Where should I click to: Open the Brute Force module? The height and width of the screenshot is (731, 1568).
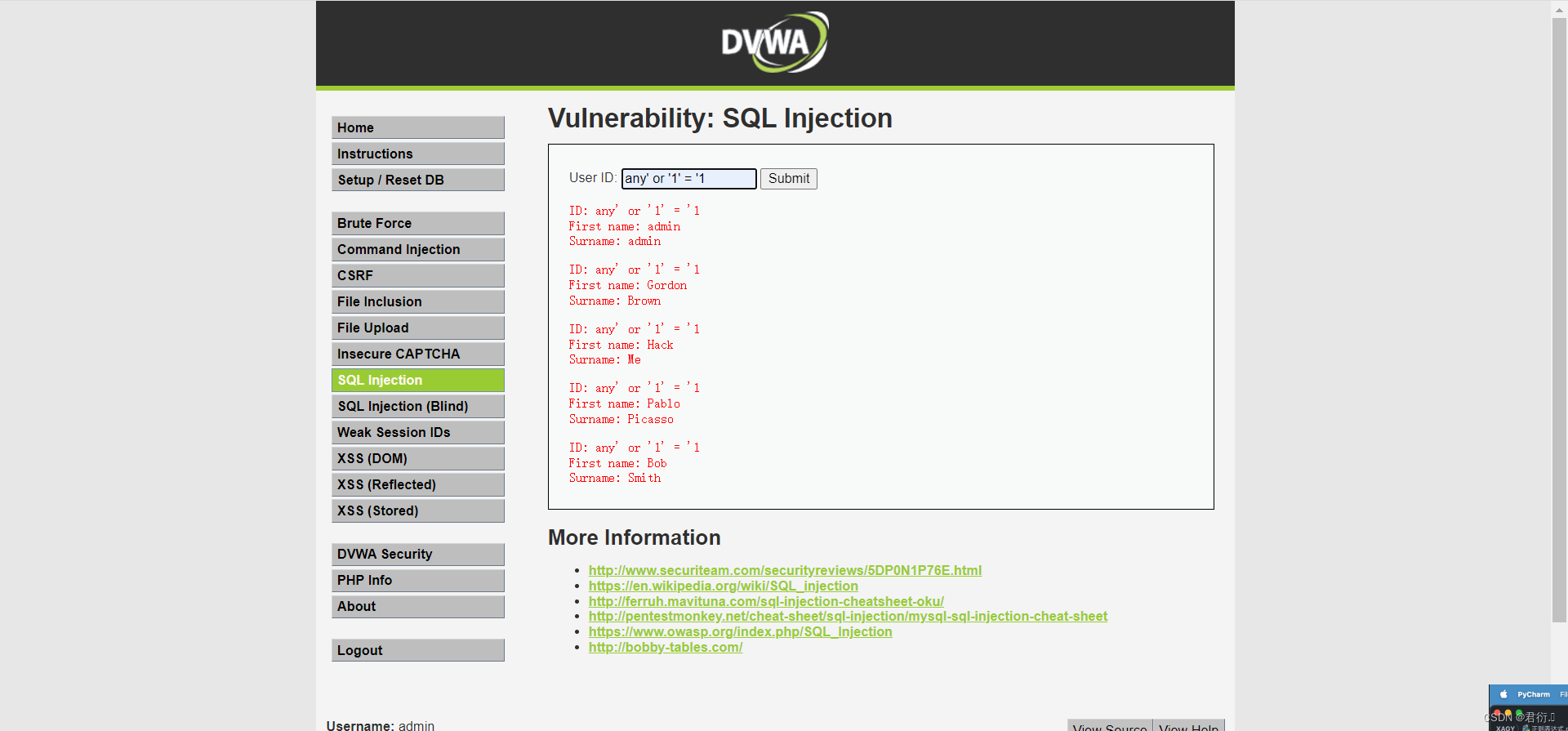(417, 223)
